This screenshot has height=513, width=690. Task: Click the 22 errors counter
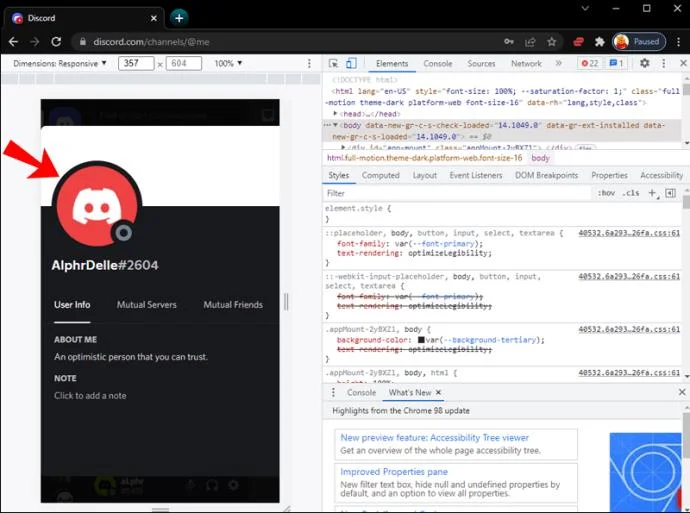click(x=590, y=63)
